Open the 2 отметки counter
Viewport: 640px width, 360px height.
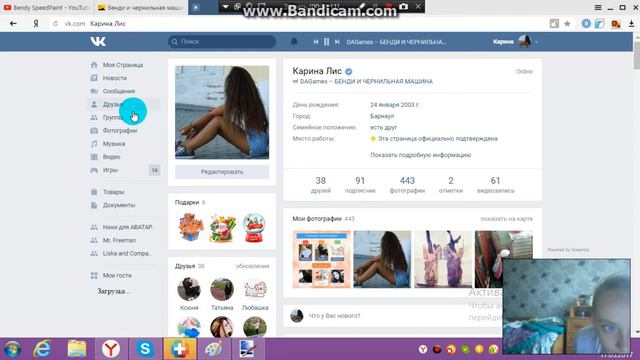click(x=451, y=185)
